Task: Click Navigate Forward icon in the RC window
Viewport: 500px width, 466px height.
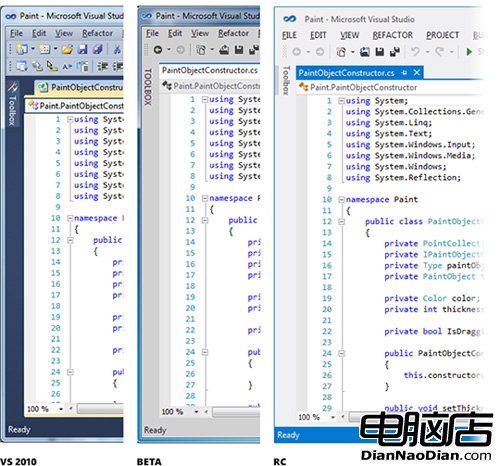Action: [x=320, y=52]
